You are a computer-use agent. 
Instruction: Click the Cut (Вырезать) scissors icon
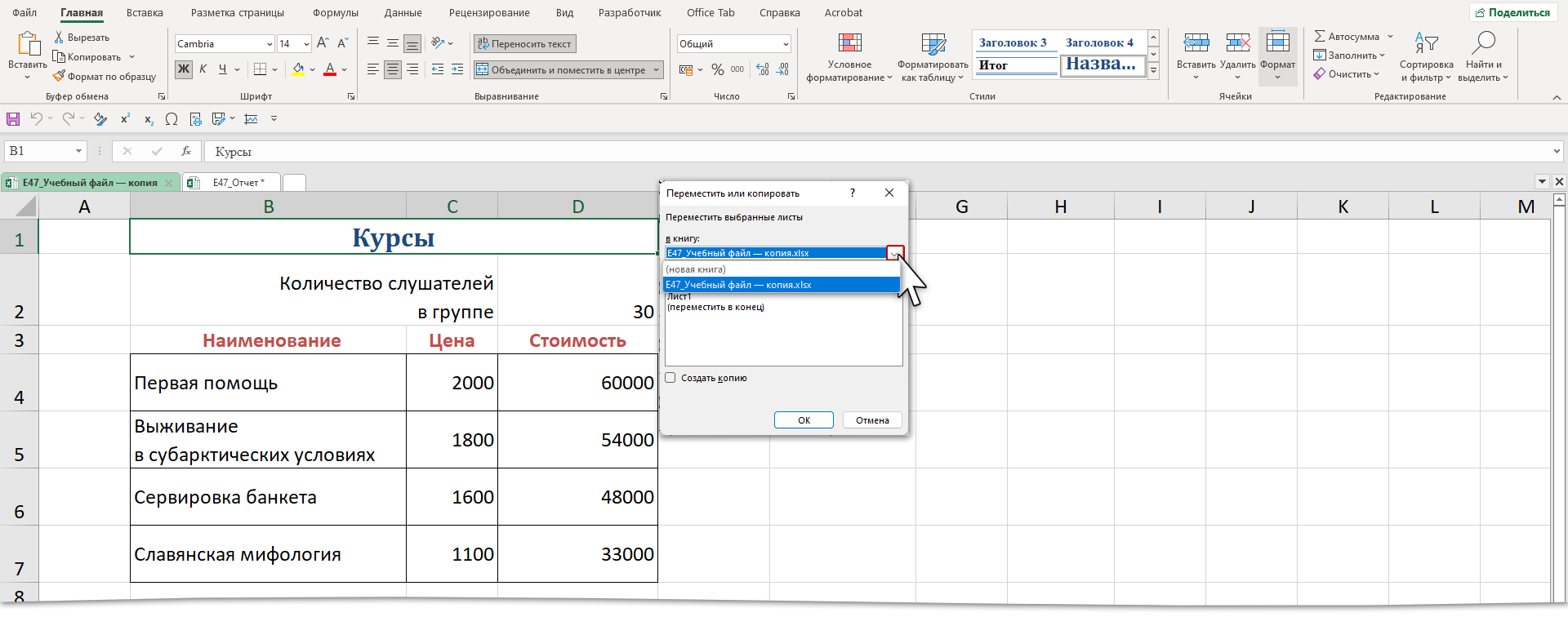pos(59,38)
